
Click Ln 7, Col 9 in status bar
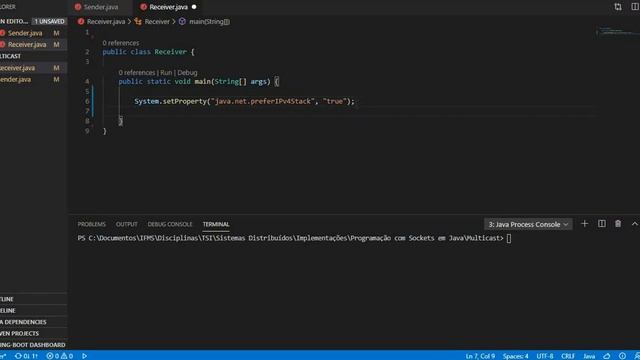[x=480, y=356]
